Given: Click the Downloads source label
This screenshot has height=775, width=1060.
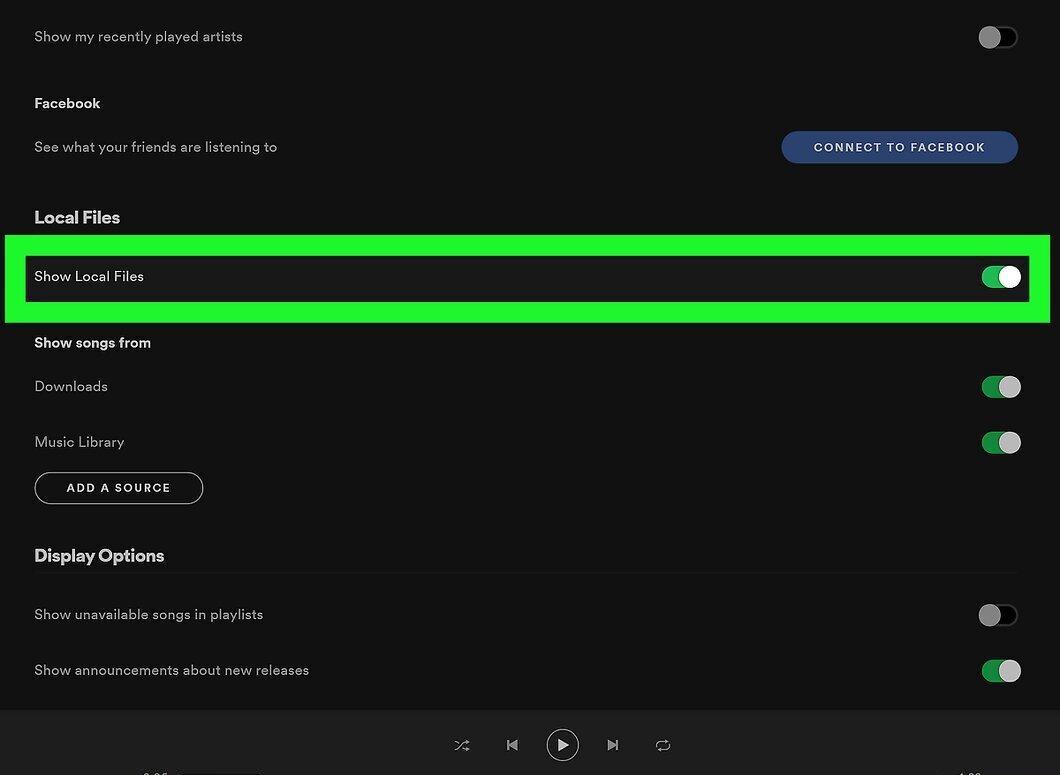Looking at the screenshot, I should pos(71,386).
